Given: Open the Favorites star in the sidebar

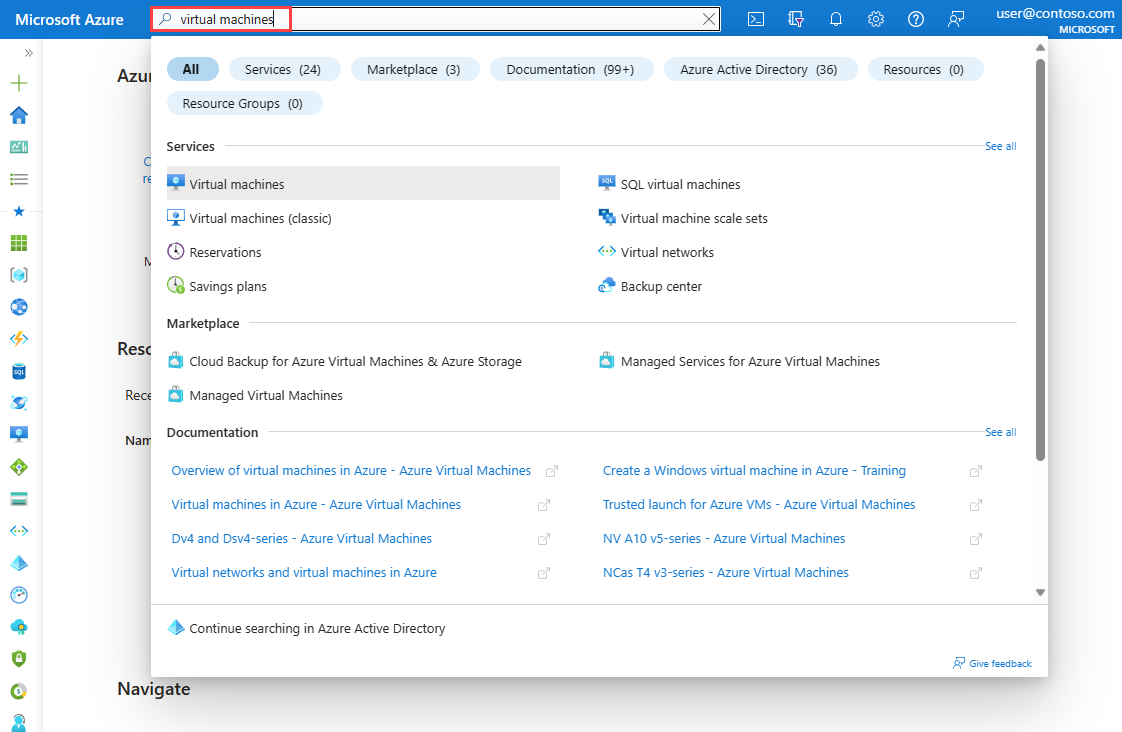Looking at the screenshot, I should pos(18,211).
